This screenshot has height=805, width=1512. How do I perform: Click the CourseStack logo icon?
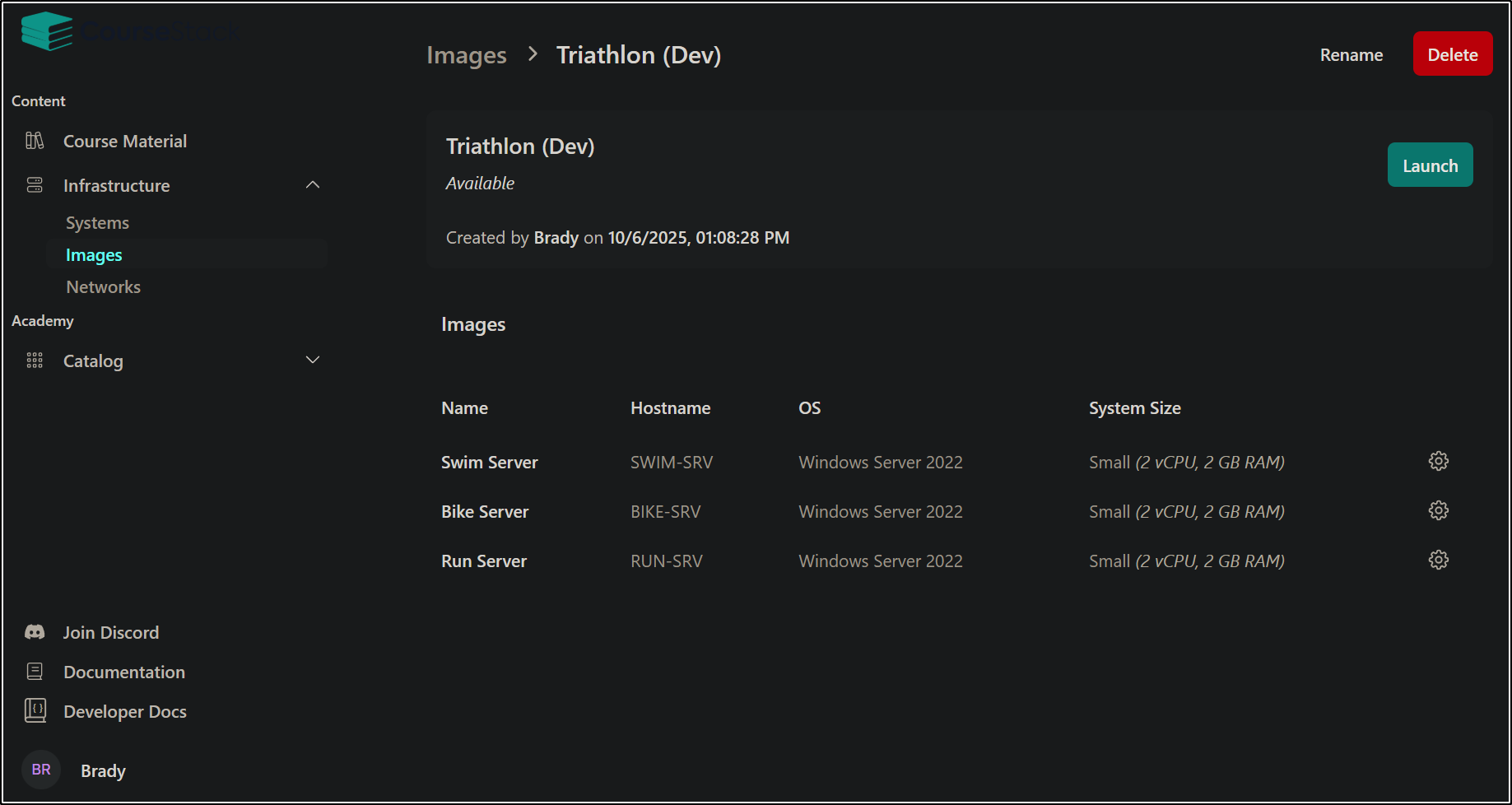[47, 31]
